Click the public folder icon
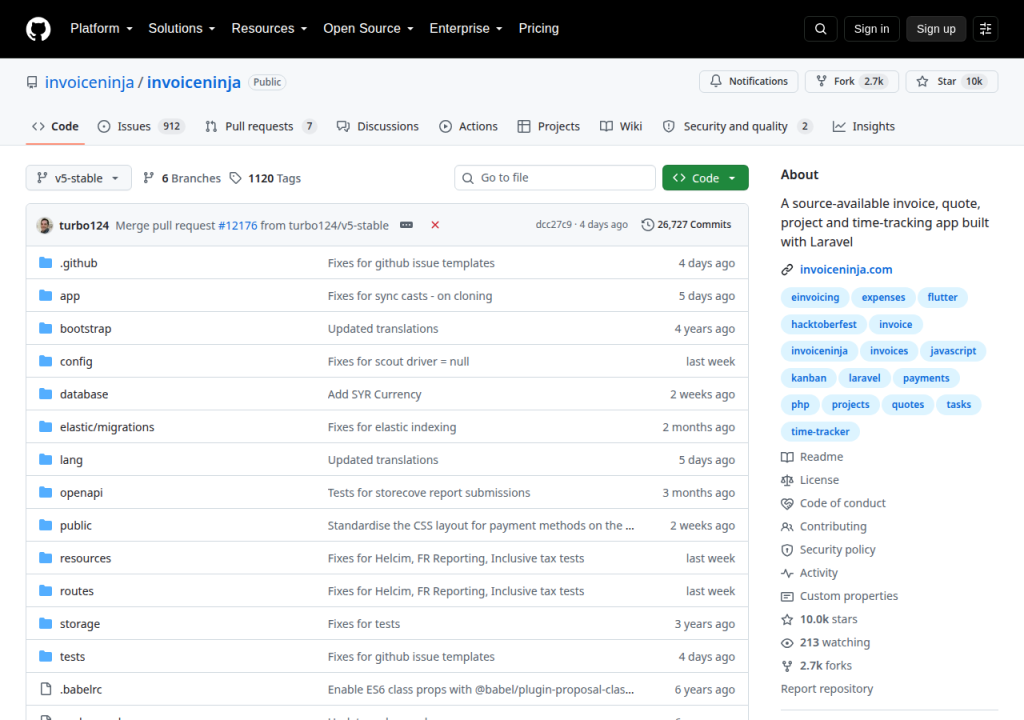 coord(45,525)
